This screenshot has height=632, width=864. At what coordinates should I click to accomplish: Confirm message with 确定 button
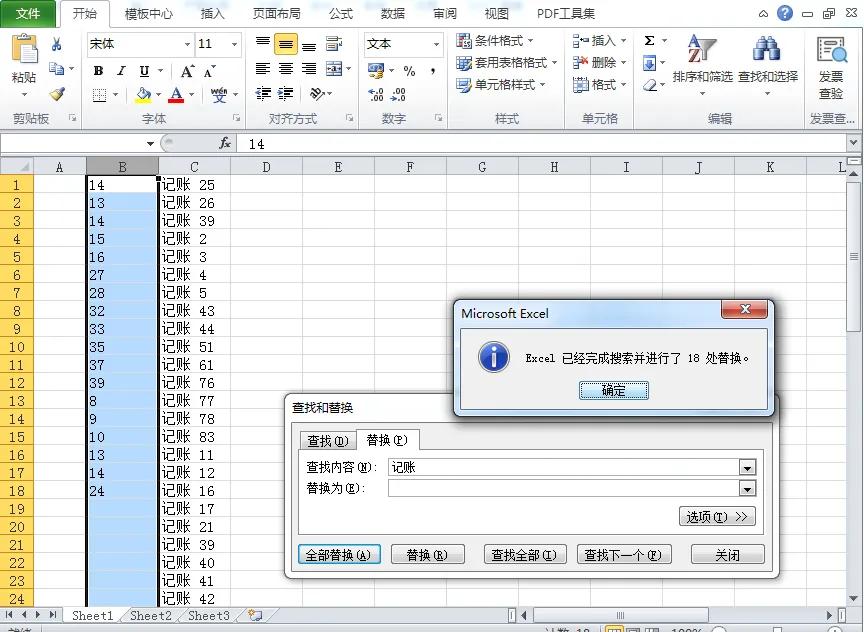click(613, 390)
